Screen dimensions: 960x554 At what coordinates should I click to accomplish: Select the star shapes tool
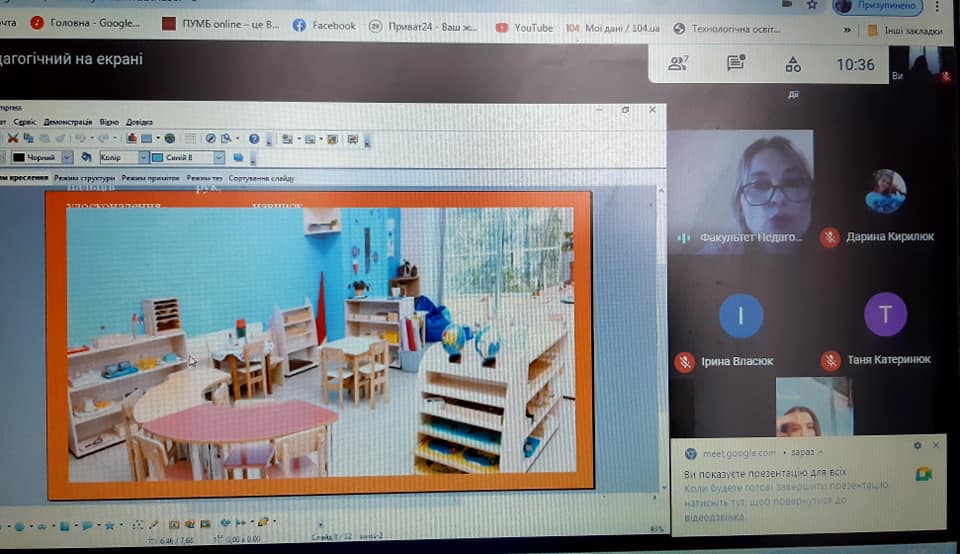109,526
